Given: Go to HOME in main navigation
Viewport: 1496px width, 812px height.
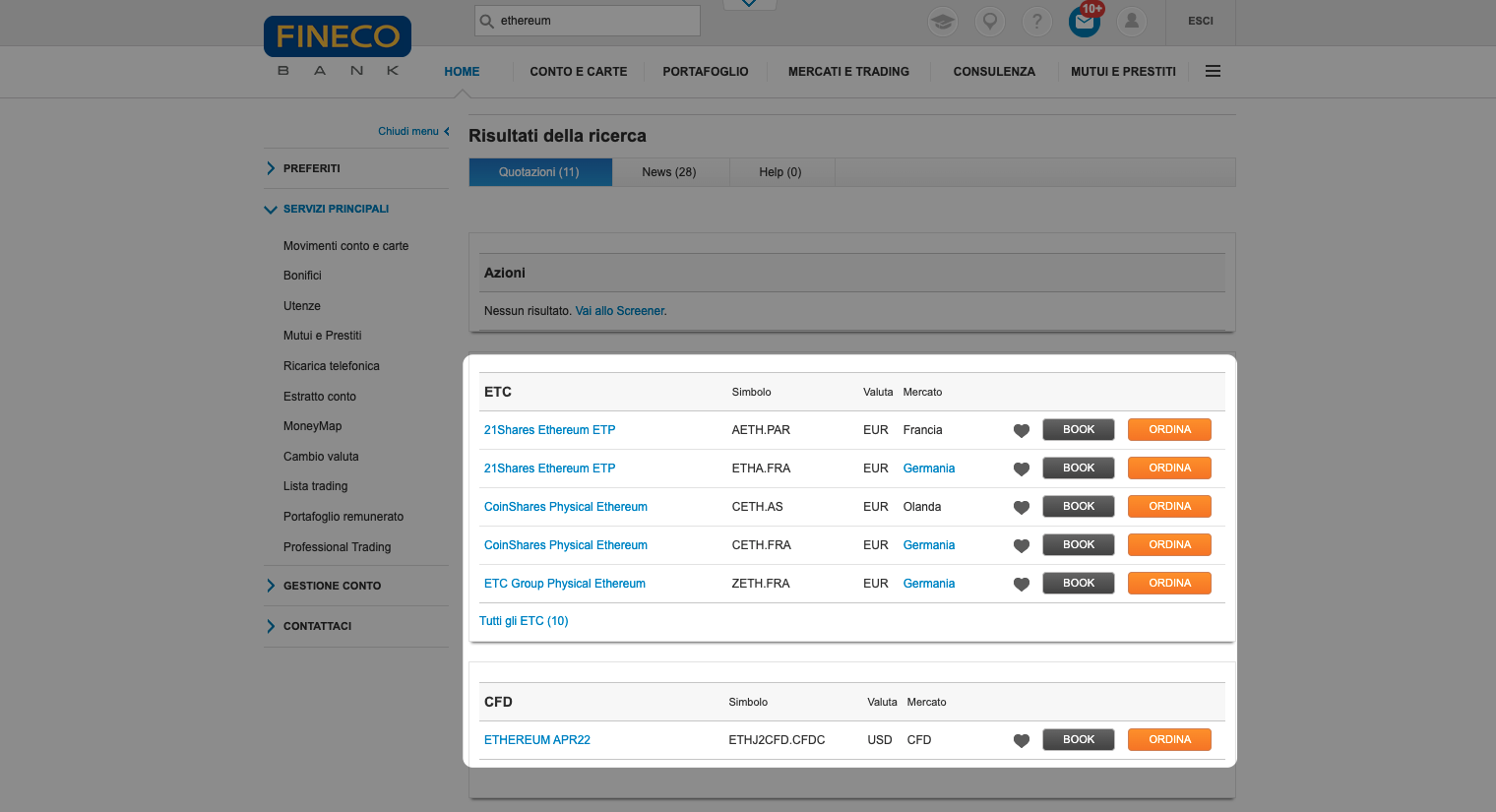Looking at the screenshot, I should click(x=462, y=72).
